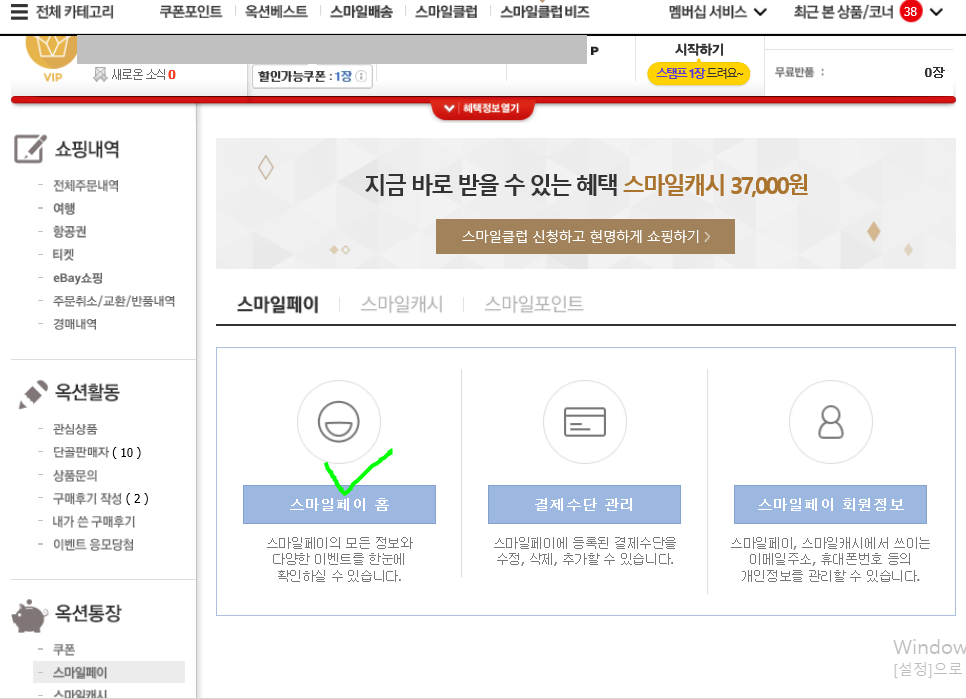Click the 옥션통장 piggy bank icon
The height and width of the screenshot is (699, 966).
point(30,616)
